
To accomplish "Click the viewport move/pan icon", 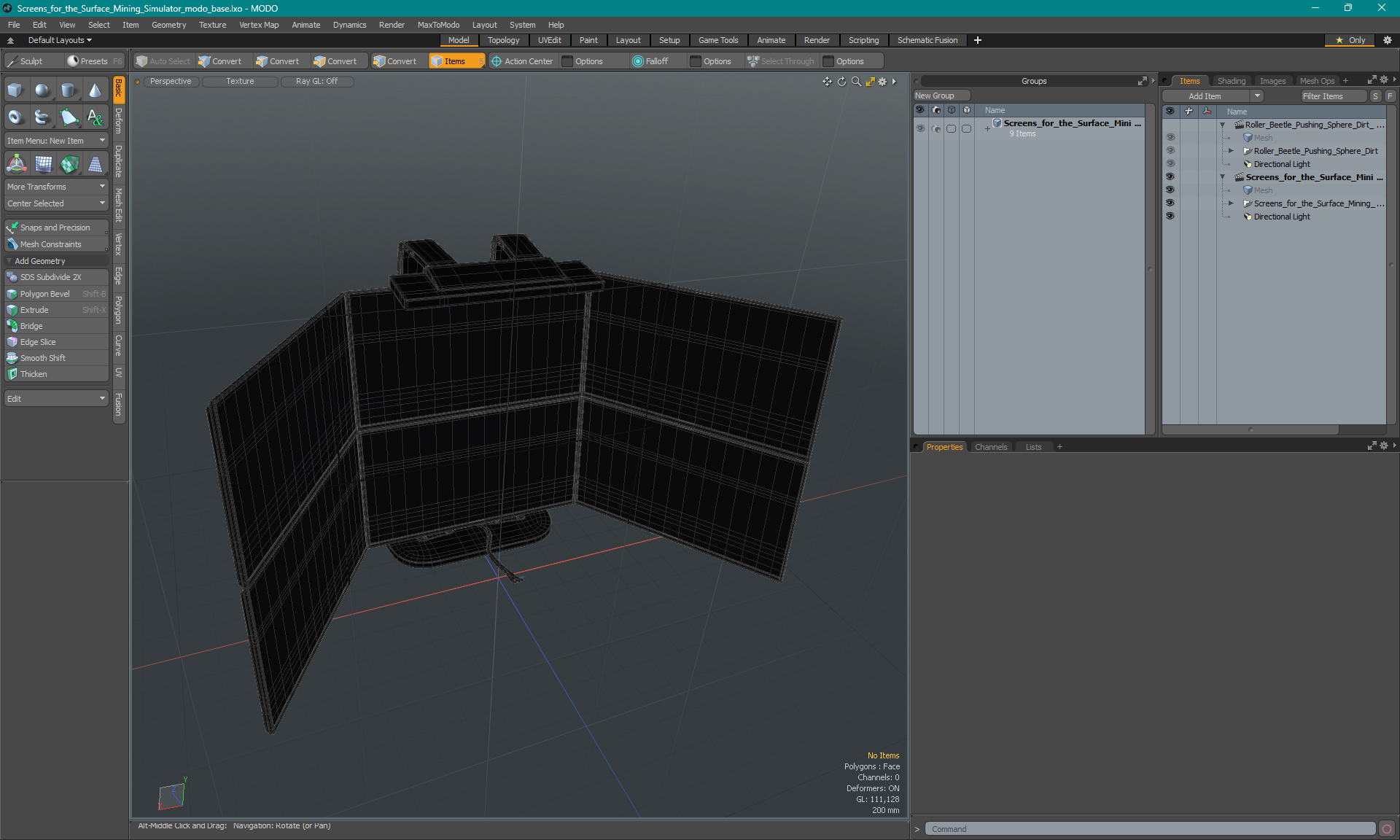I will pyautogui.click(x=827, y=82).
